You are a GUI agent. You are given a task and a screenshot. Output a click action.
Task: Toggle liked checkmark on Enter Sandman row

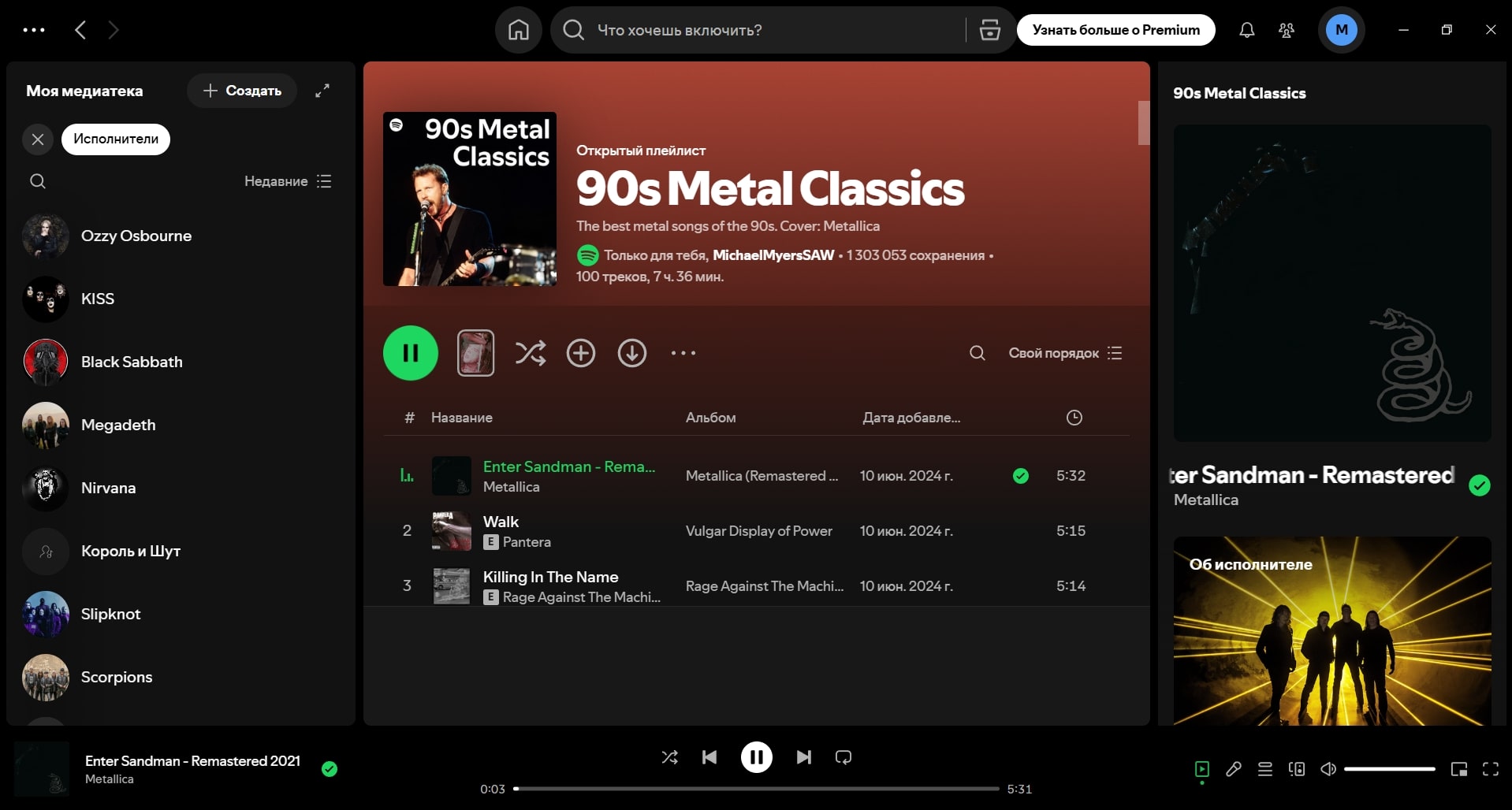(1020, 476)
